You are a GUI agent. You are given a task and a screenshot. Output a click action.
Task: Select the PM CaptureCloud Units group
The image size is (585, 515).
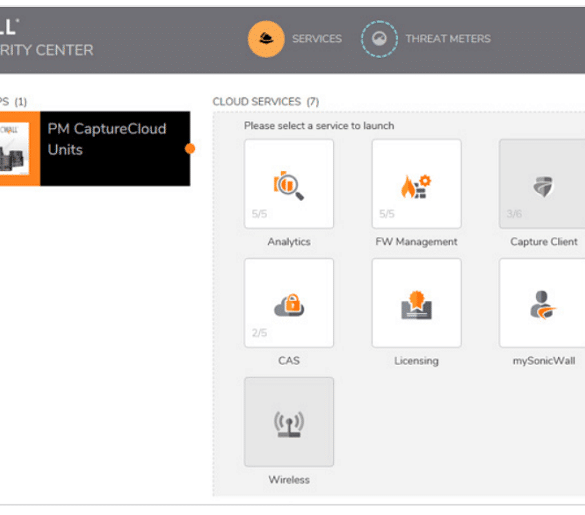pos(95,149)
